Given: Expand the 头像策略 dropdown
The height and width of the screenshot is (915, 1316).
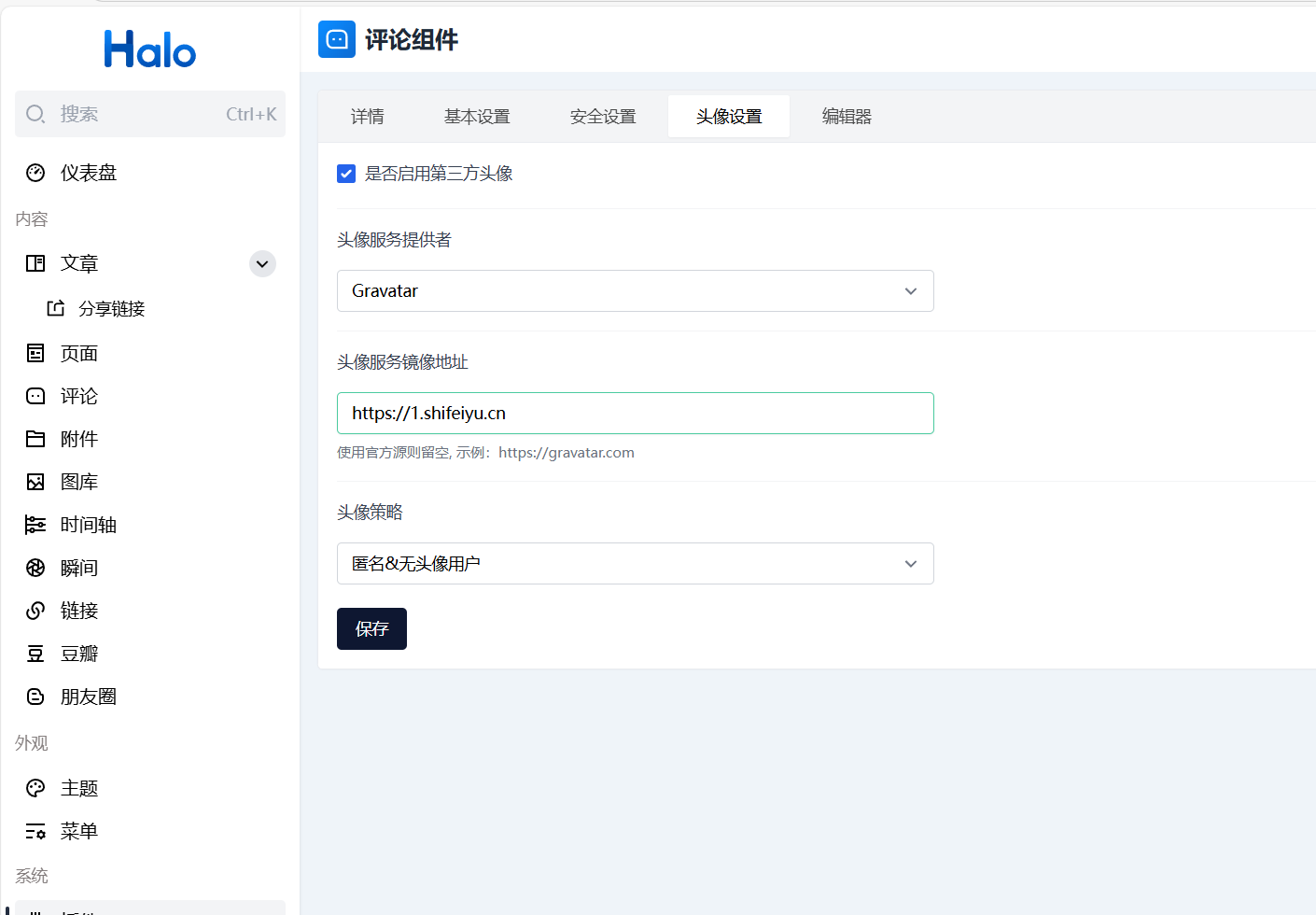Looking at the screenshot, I should (x=635, y=564).
